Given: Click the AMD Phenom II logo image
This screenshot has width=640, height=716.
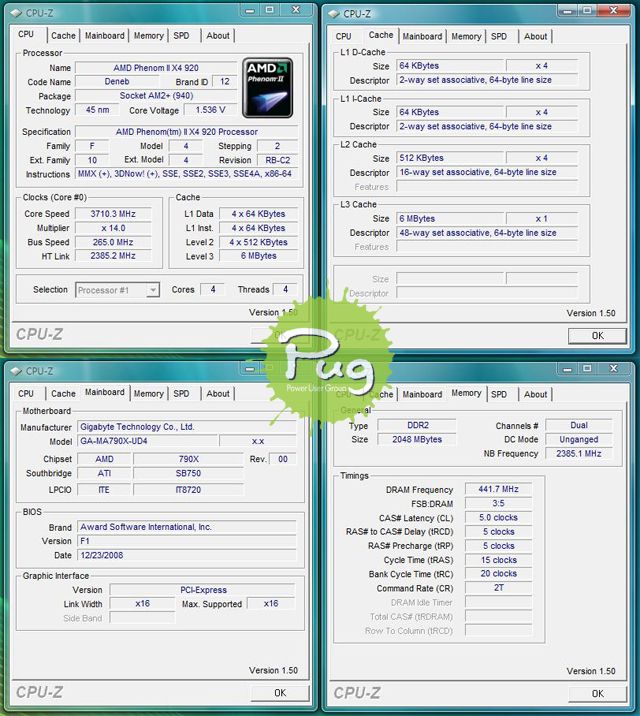Looking at the screenshot, I should click(x=268, y=88).
